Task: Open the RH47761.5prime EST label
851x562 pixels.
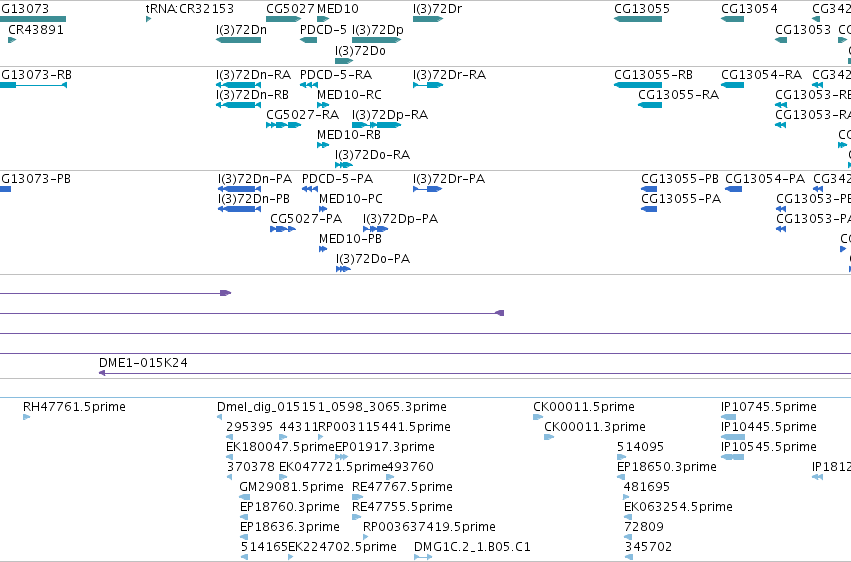Action: point(74,407)
